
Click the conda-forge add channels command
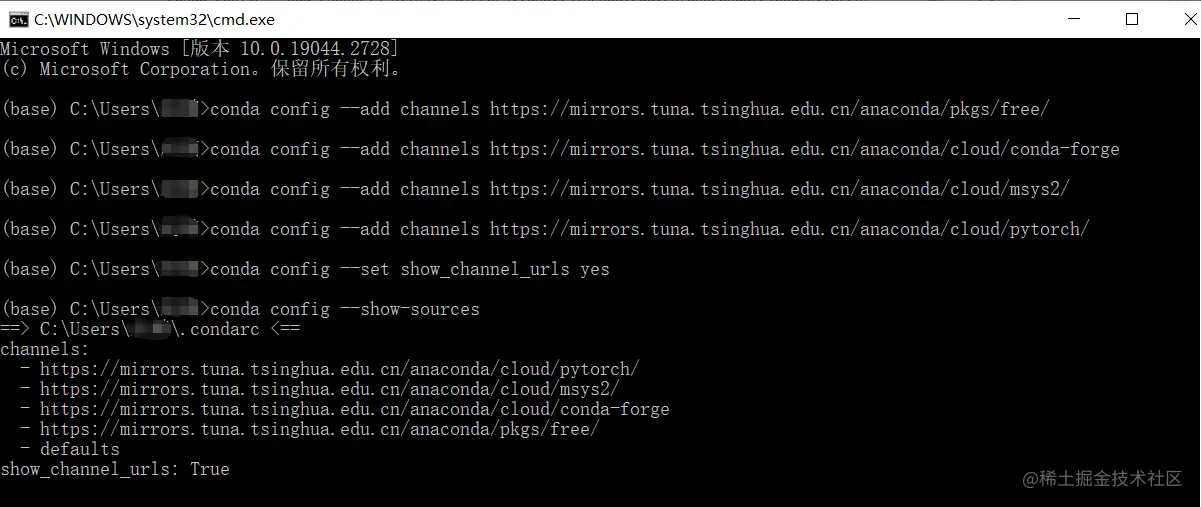click(560, 149)
